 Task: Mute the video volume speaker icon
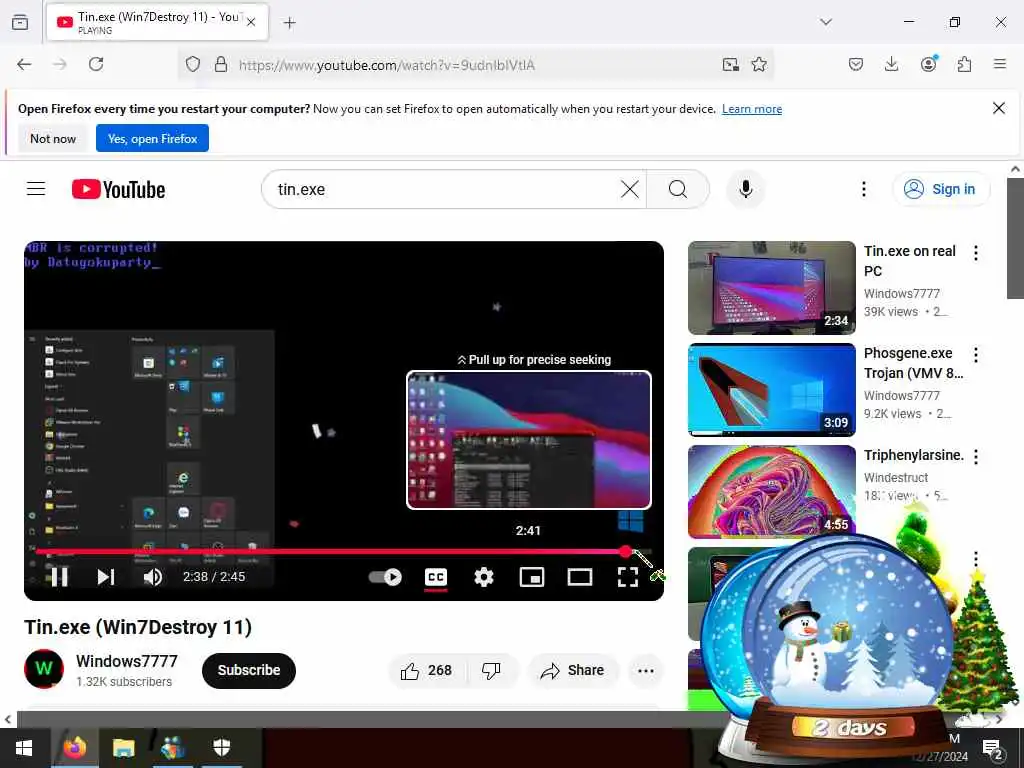153,577
